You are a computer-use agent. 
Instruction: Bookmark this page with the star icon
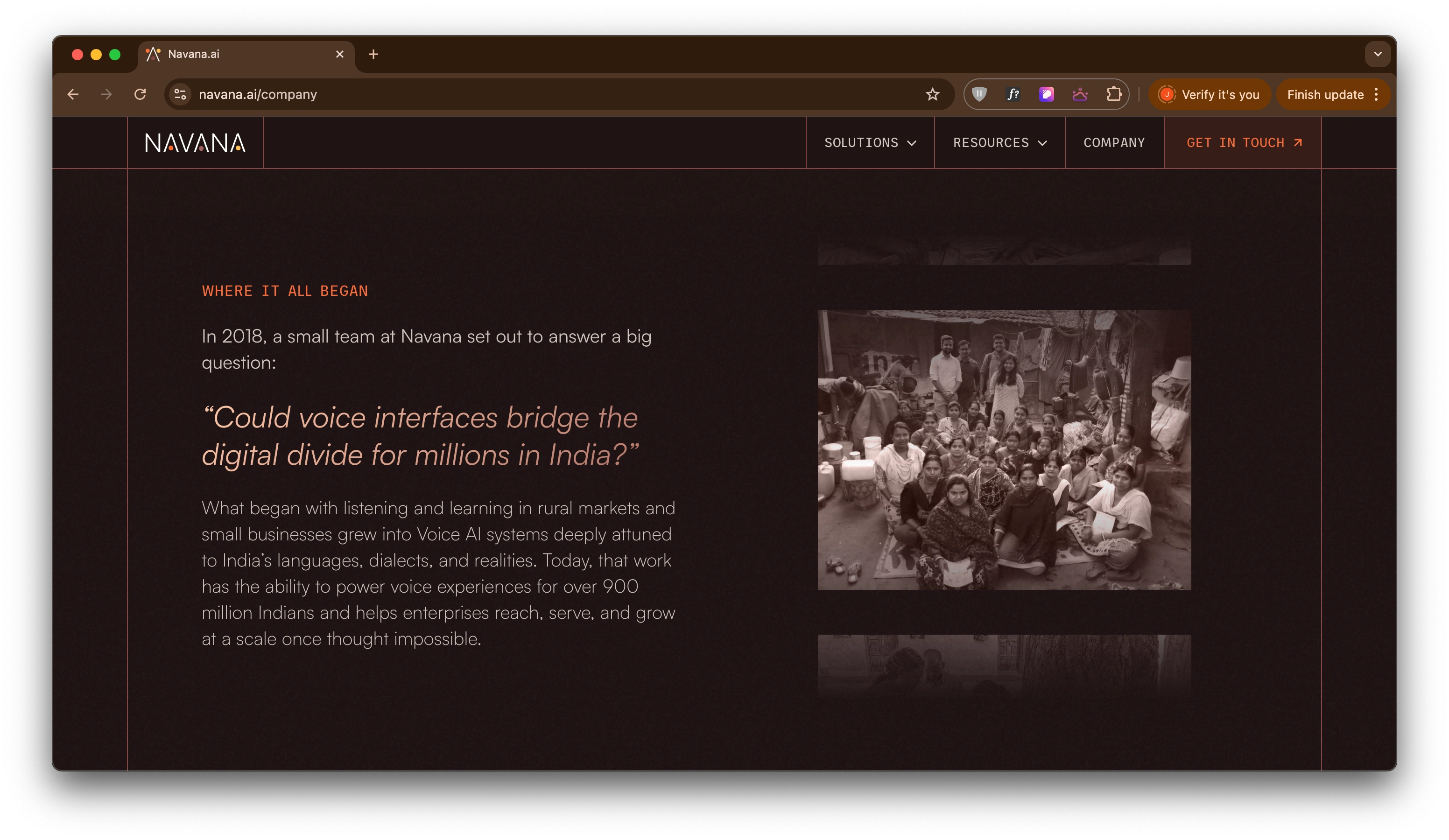pyautogui.click(x=932, y=94)
